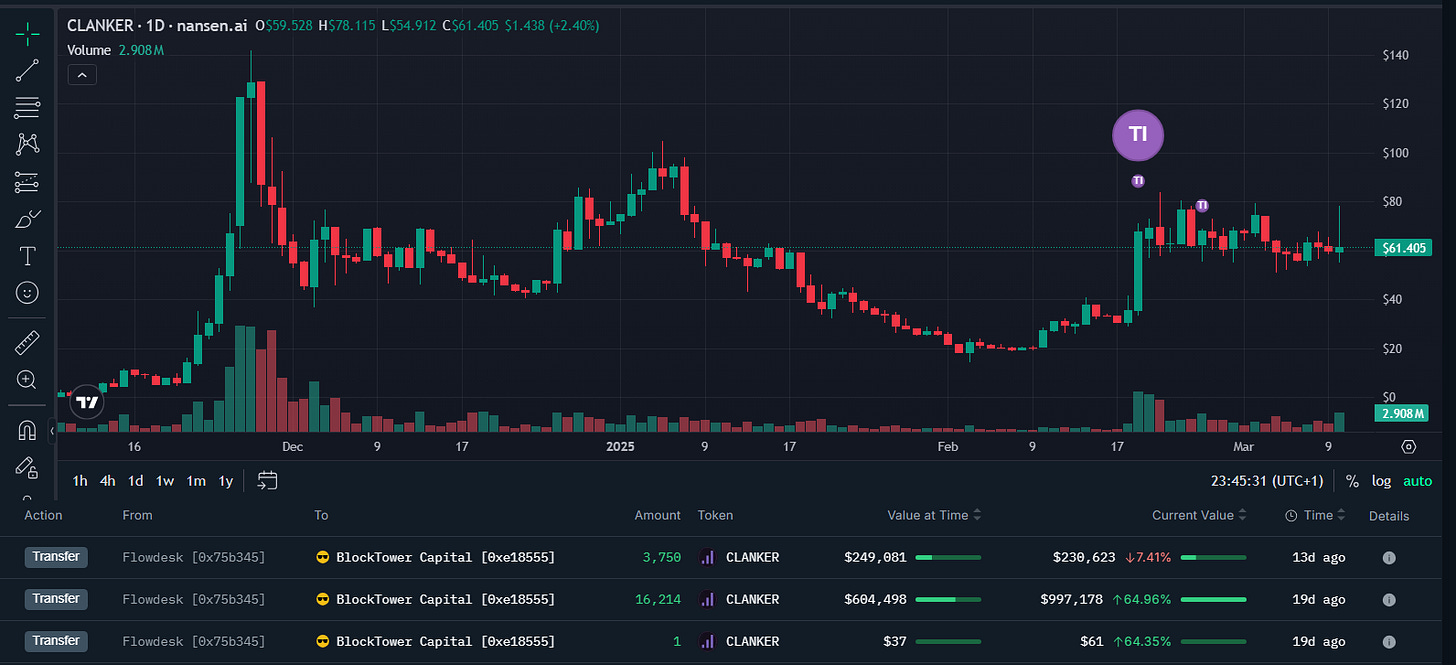Screen dimensions: 1456x665
Task: Open details info for 16,214 CLANKER transfer
Action: coord(1389,600)
